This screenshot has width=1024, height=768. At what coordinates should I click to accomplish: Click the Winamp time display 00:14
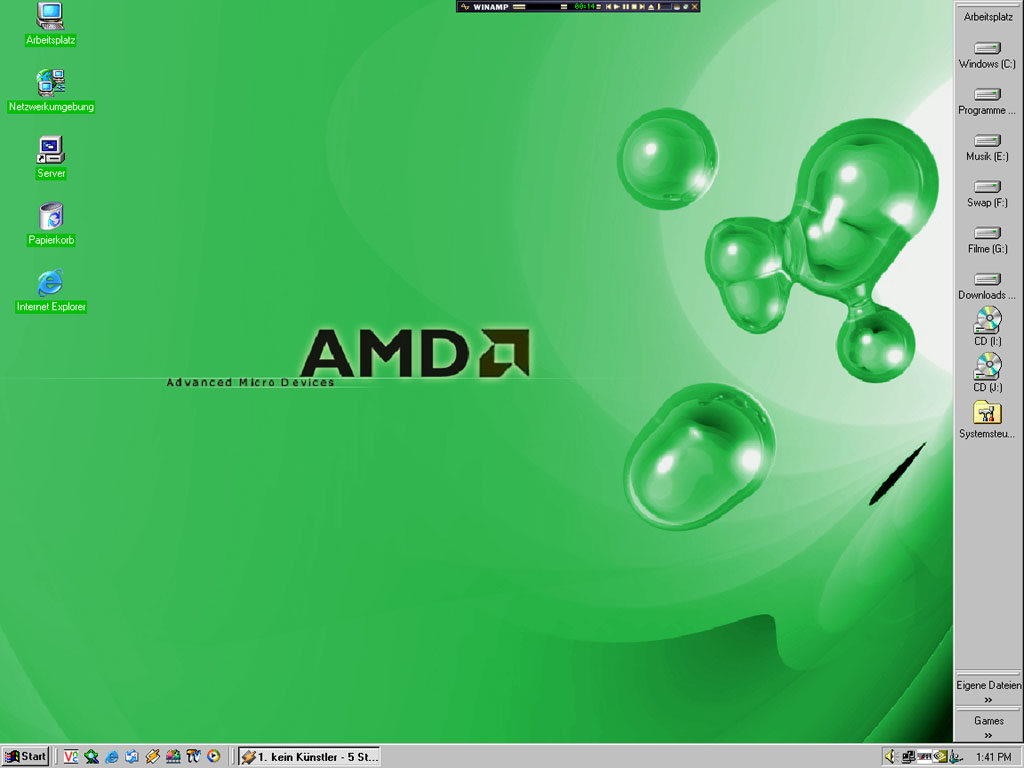tap(584, 7)
